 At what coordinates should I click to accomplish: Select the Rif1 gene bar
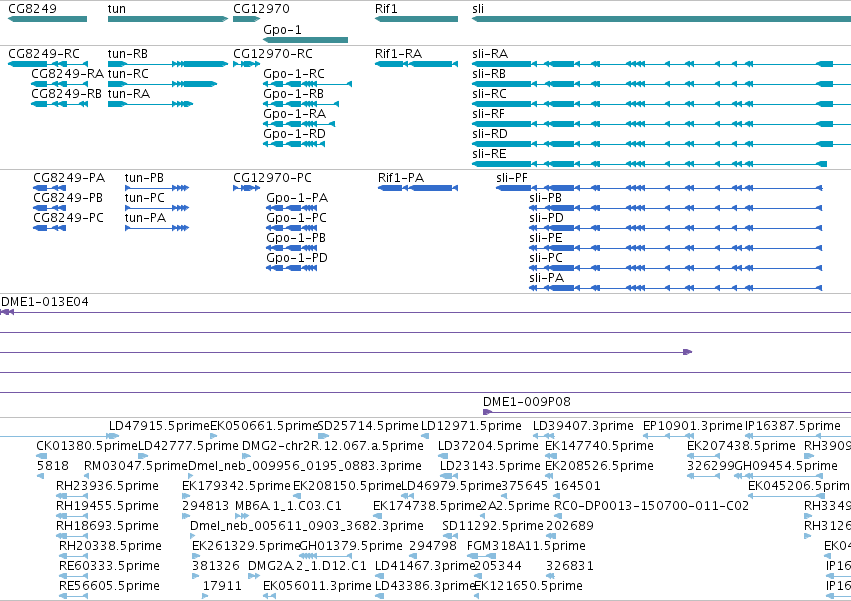click(x=416, y=19)
